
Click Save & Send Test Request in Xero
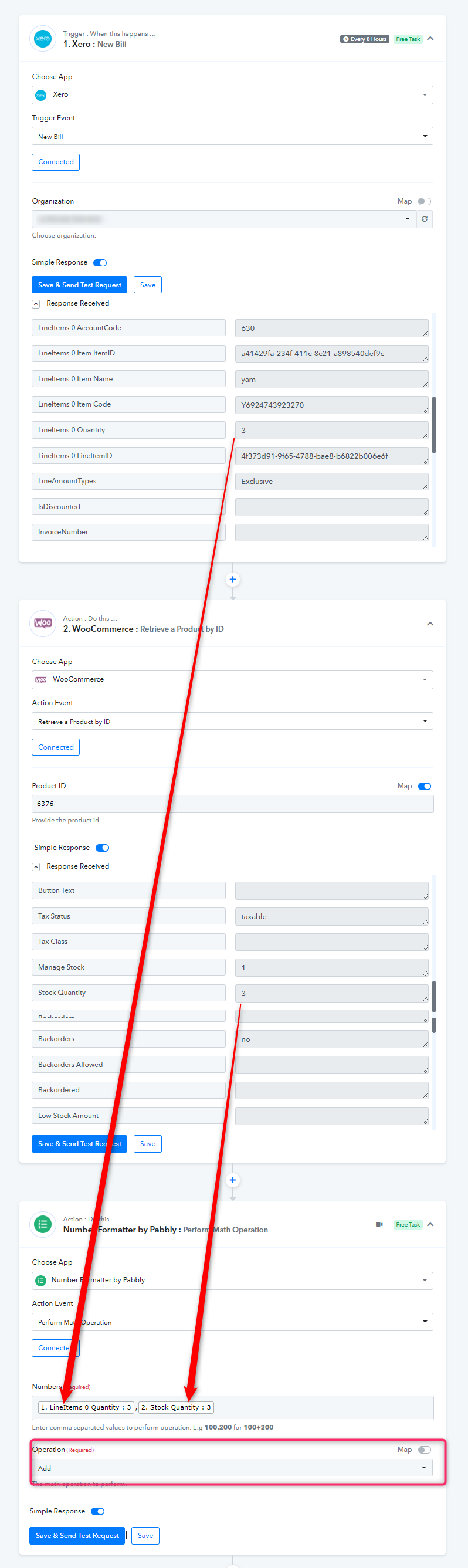click(x=79, y=285)
